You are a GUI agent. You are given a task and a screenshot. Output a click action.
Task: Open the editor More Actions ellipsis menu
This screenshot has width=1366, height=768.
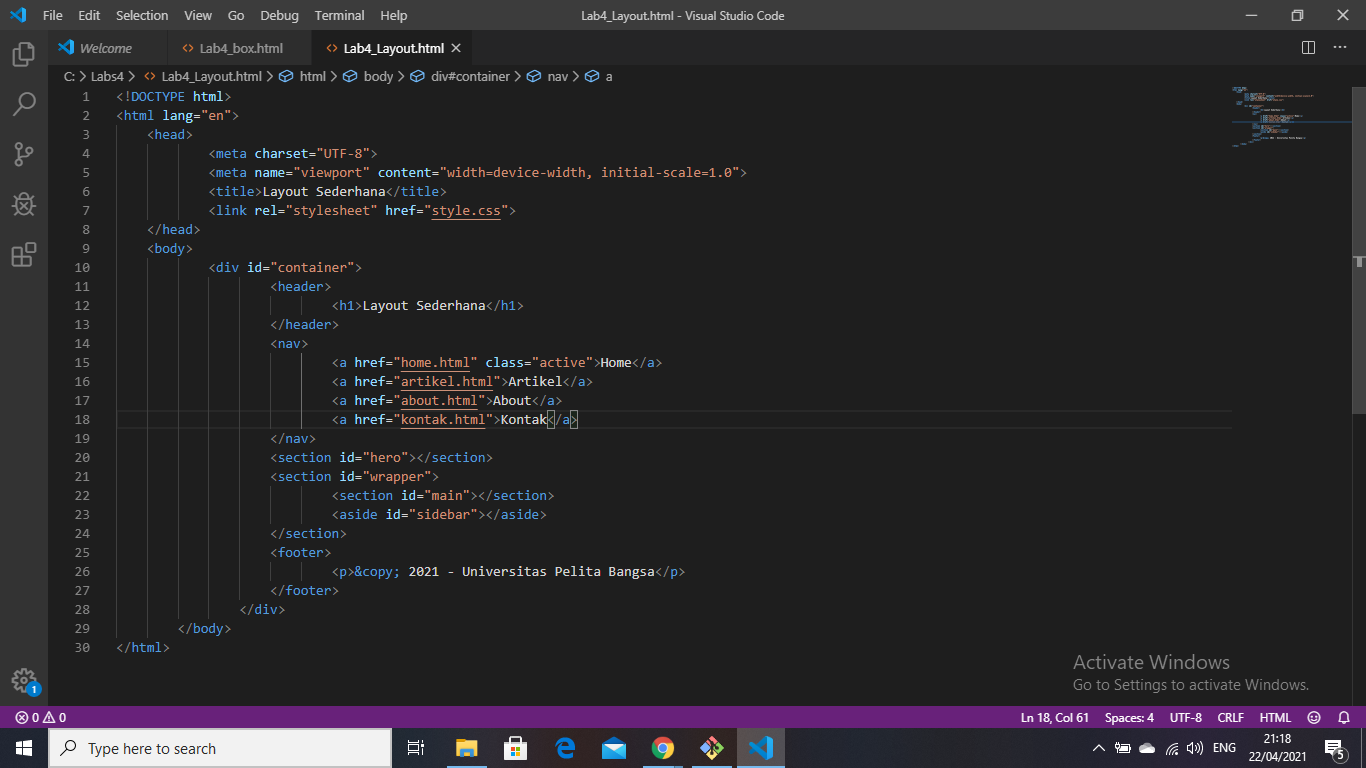(x=1339, y=47)
